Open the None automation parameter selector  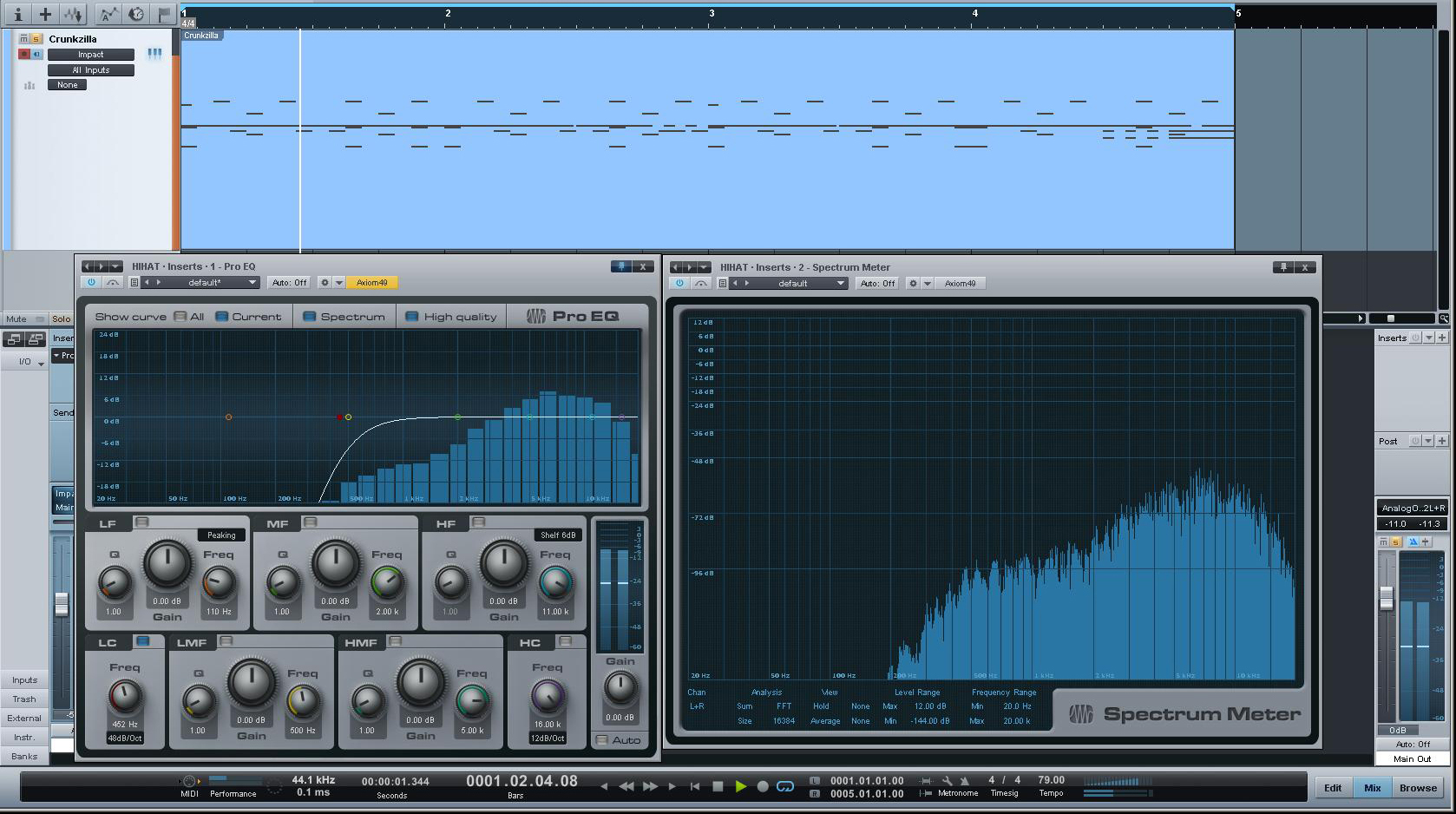(67, 85)
